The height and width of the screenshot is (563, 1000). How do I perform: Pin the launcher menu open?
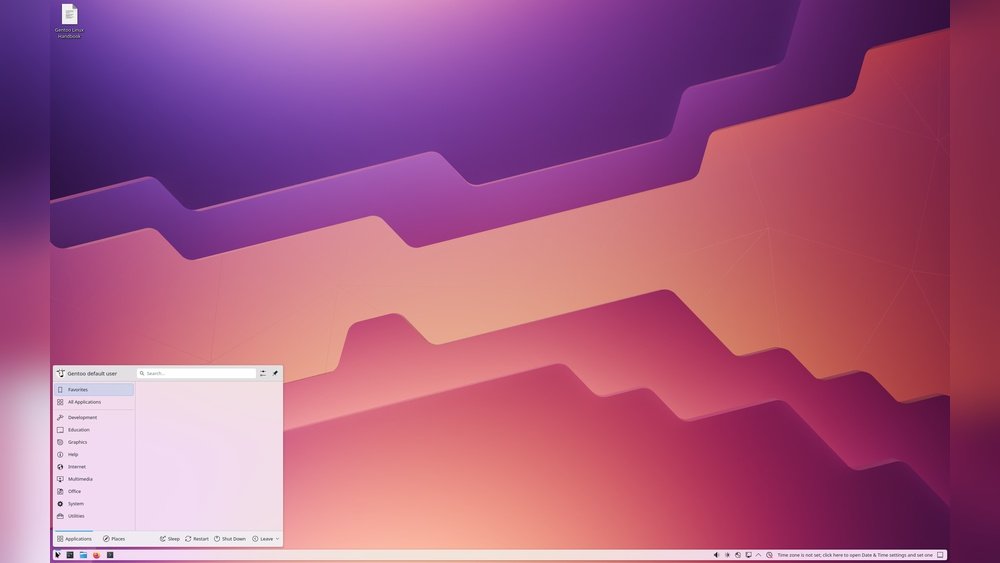tap(276, 373)
